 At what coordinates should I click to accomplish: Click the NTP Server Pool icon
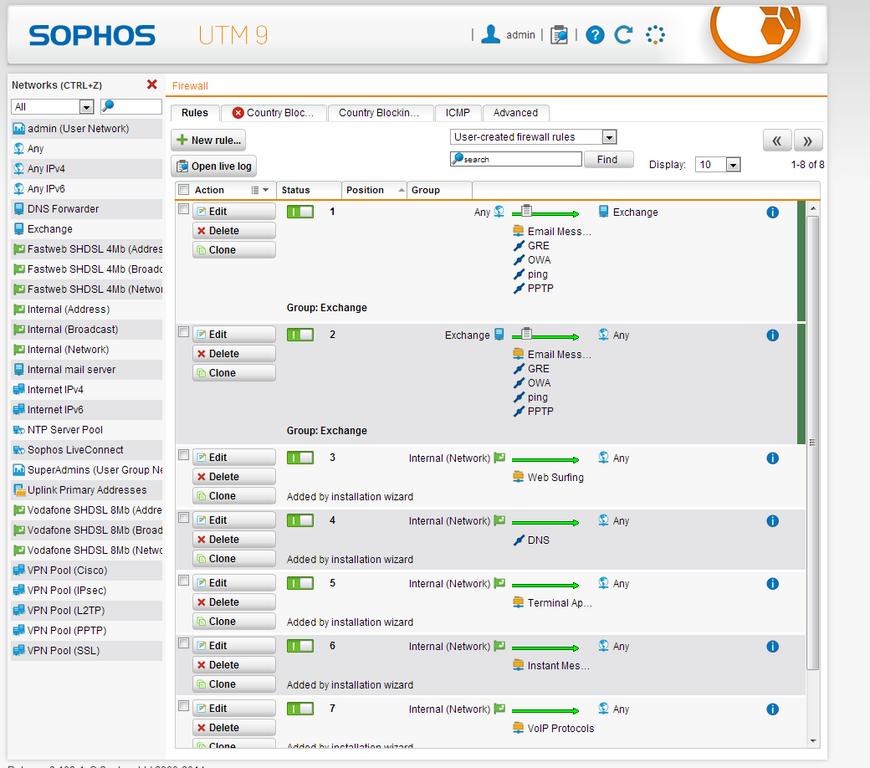pos(19,430)
